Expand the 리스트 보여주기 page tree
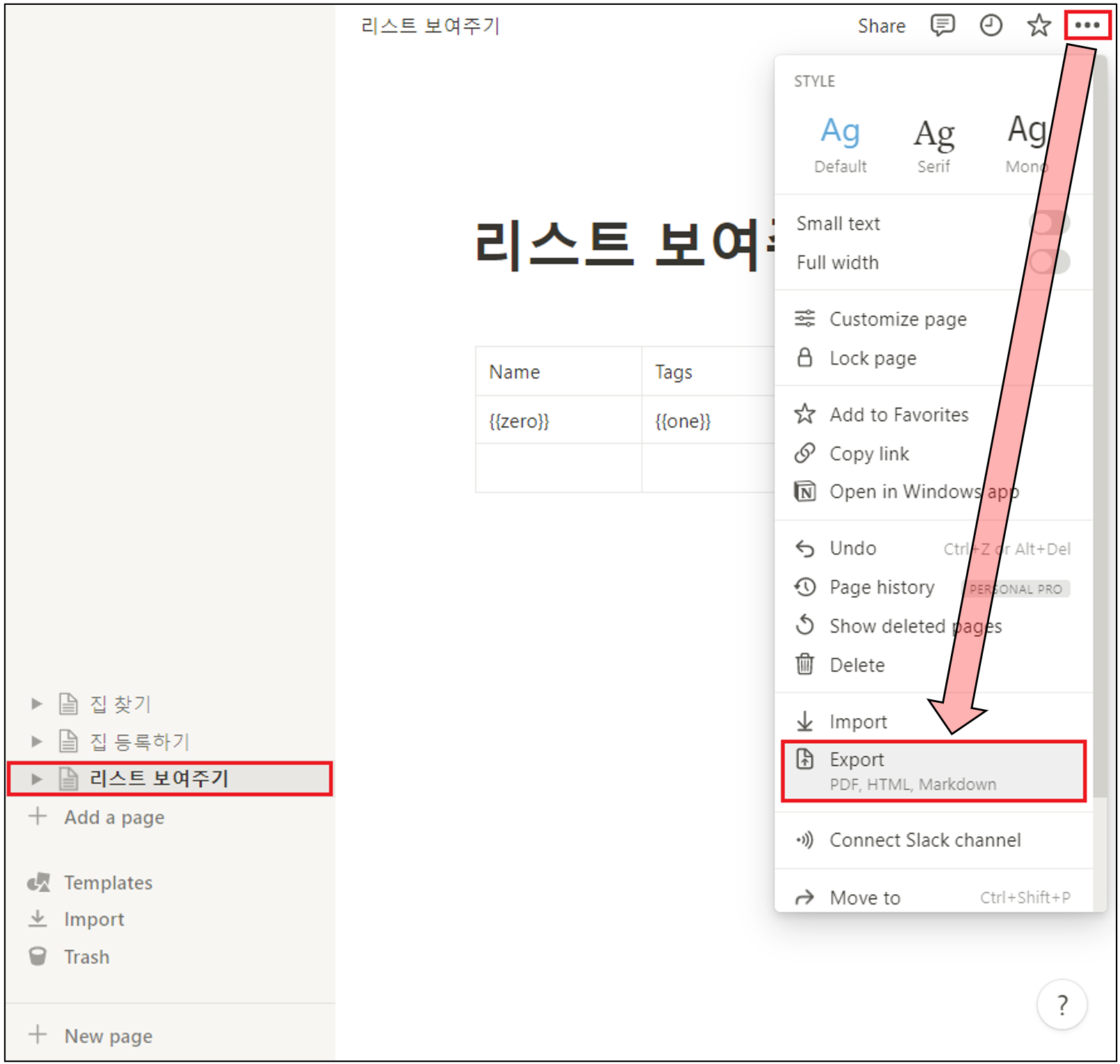Viewport: 1120px width, 1064px height. tap(37, 779)
